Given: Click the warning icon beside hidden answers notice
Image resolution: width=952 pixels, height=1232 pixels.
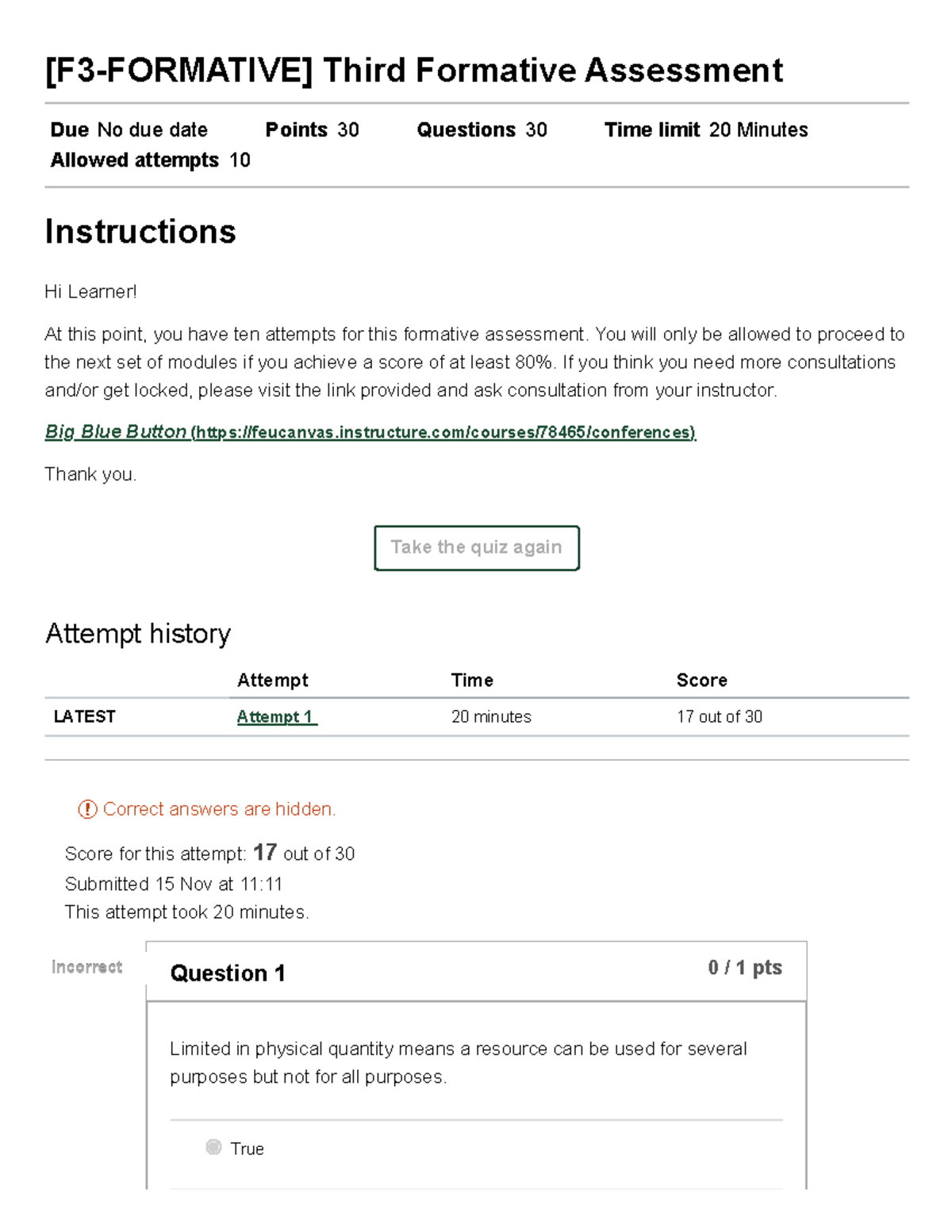Looking at the screenshot, I should pos(86,808).
